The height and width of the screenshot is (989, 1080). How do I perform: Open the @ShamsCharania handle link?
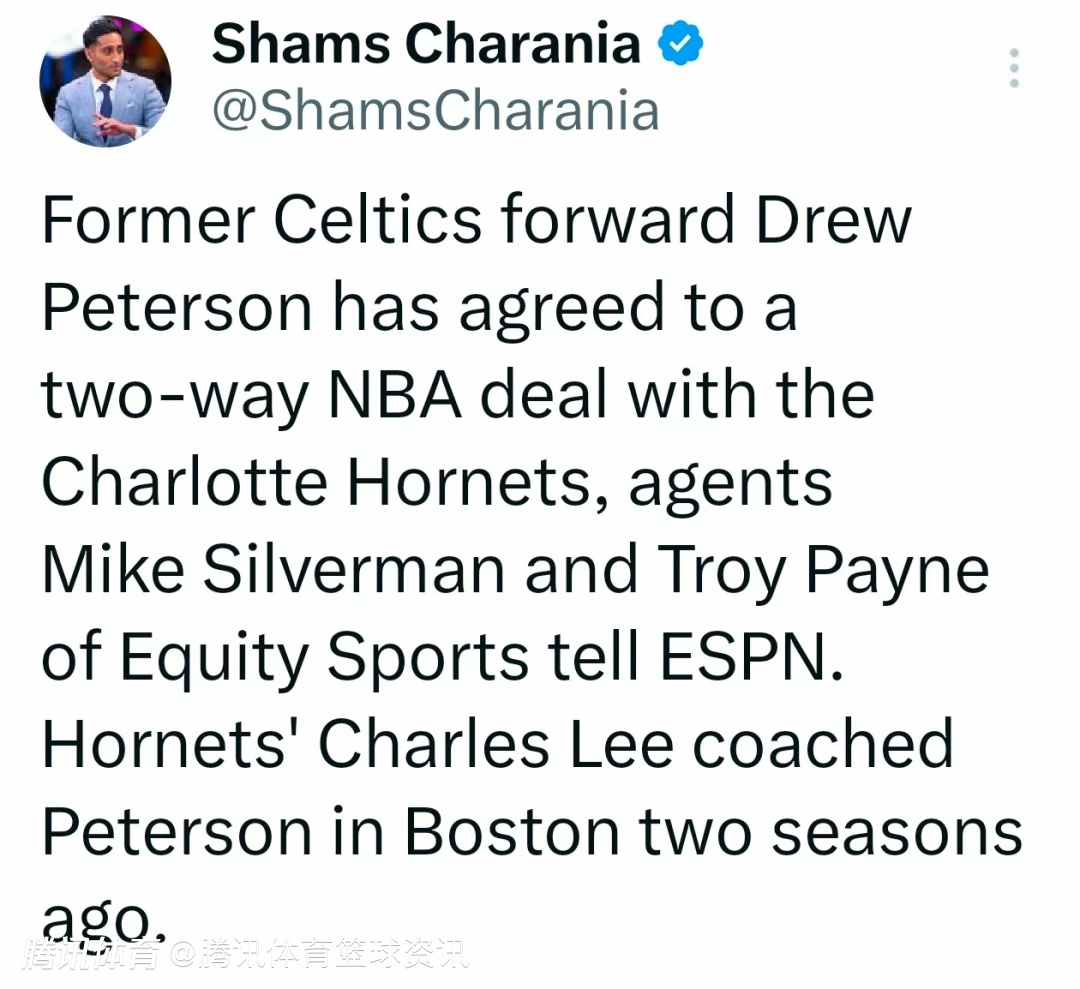click(435, 110)
